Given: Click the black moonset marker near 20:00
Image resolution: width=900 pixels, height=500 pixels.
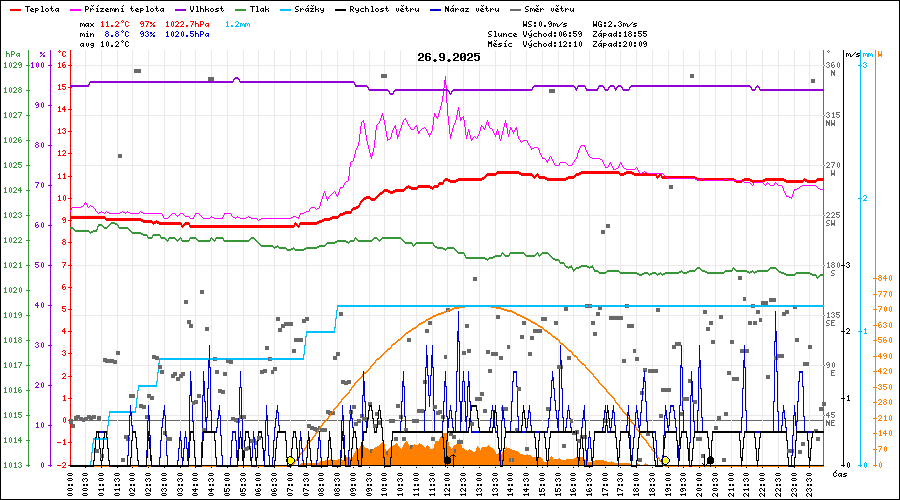Looking at the screenshot, I should tap(711, 461).
